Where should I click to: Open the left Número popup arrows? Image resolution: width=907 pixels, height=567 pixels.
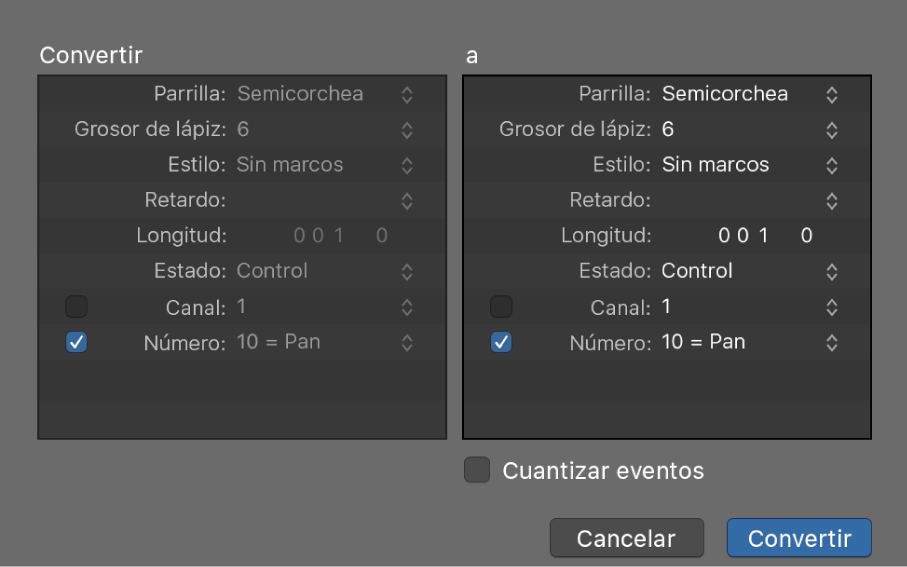pyautogui.click(x=407, y=342)
